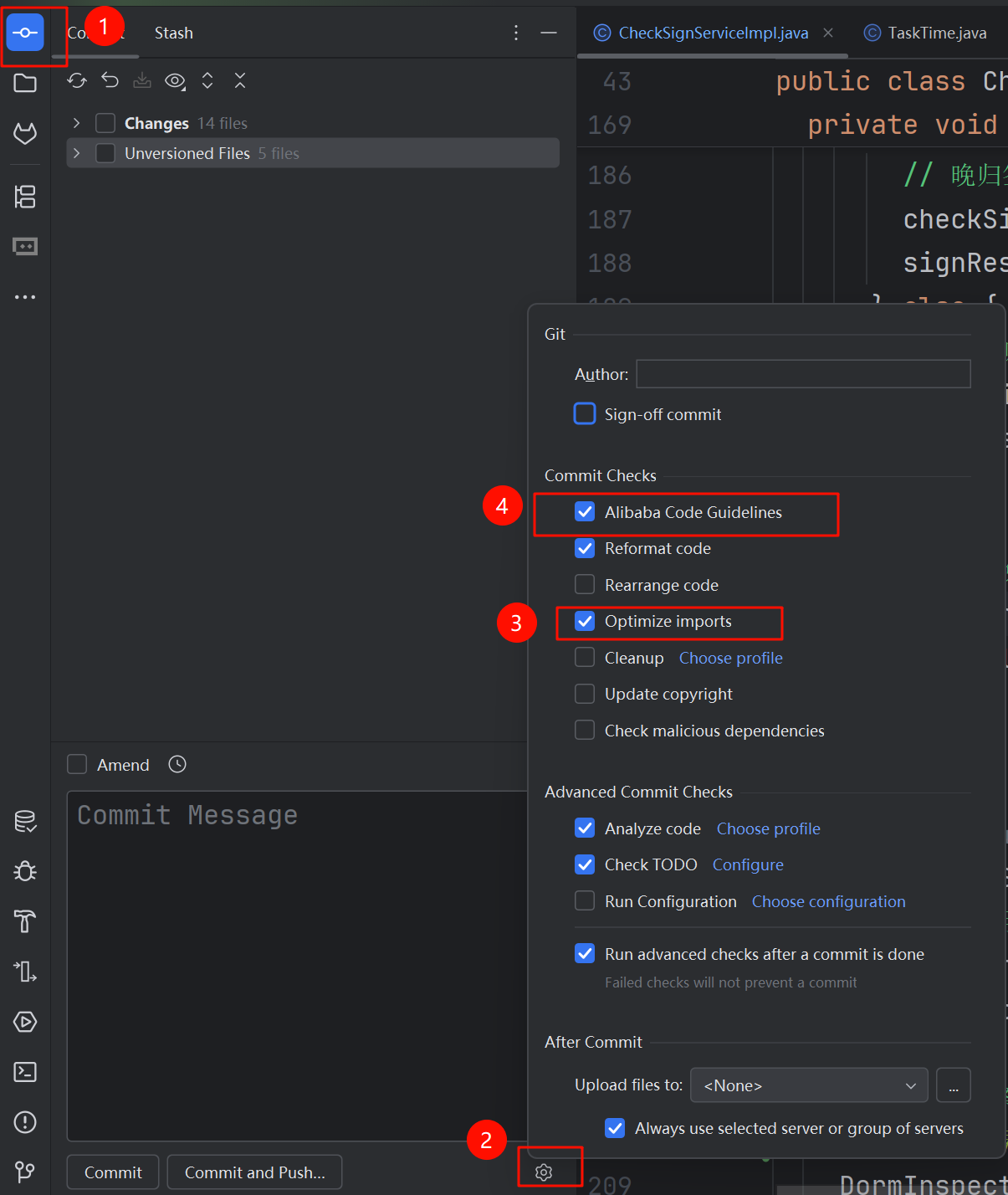Screen dimensions: 1008x1195
Task: Open commit history with the clock icon
Action: (177, 764)
